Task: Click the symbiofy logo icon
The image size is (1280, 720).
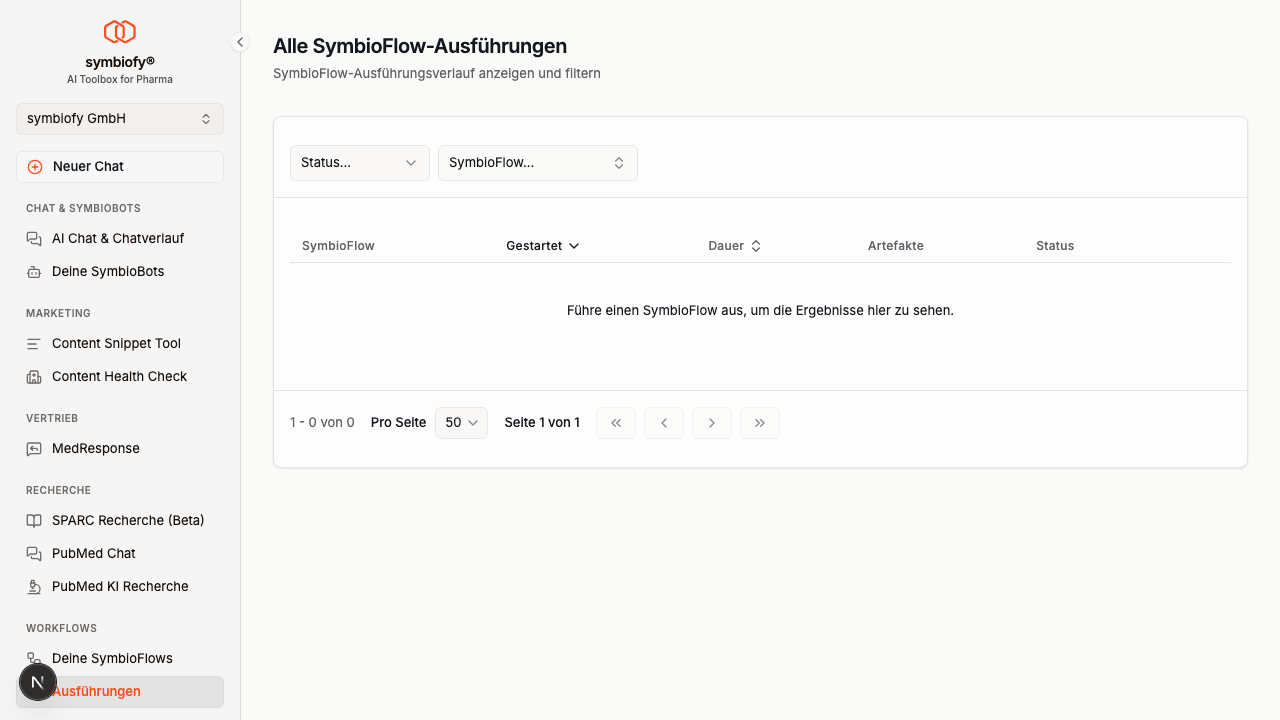Action: tap(120, 32)
